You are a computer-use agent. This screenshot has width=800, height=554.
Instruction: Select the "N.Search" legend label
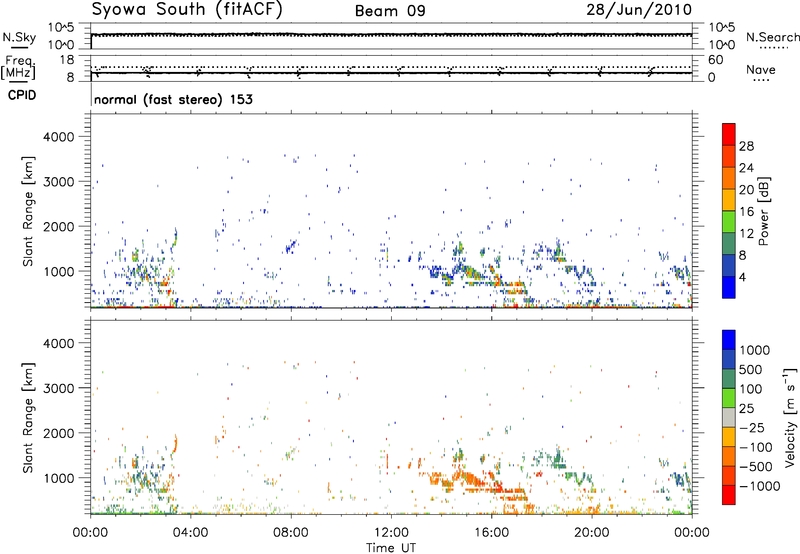click(x=773, y=37)
